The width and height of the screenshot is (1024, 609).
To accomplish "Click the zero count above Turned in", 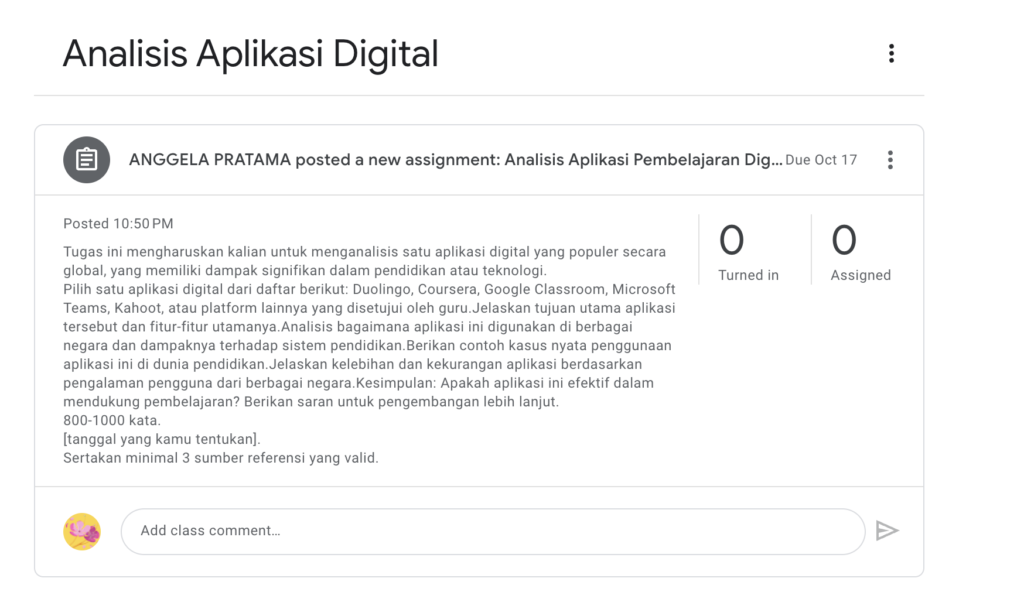I will 731,240.
